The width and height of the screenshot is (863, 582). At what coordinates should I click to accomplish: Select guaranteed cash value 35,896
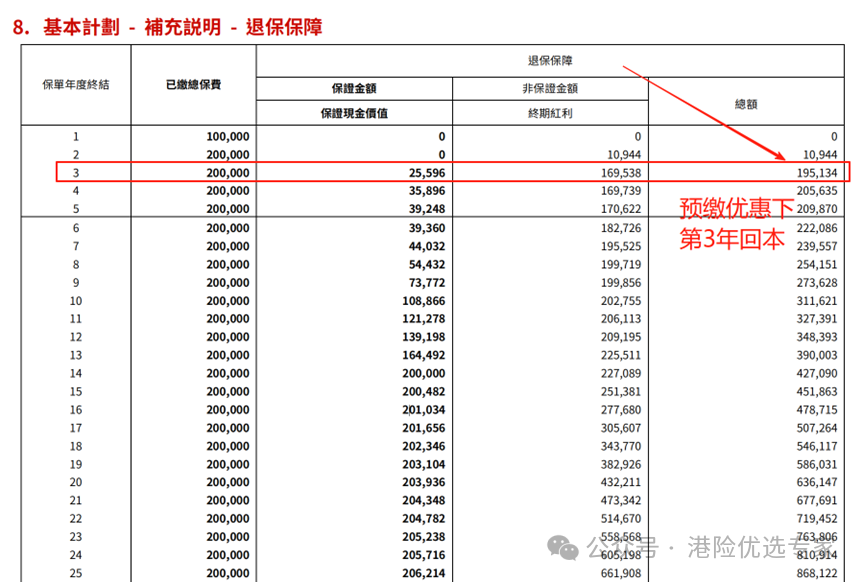427,191
